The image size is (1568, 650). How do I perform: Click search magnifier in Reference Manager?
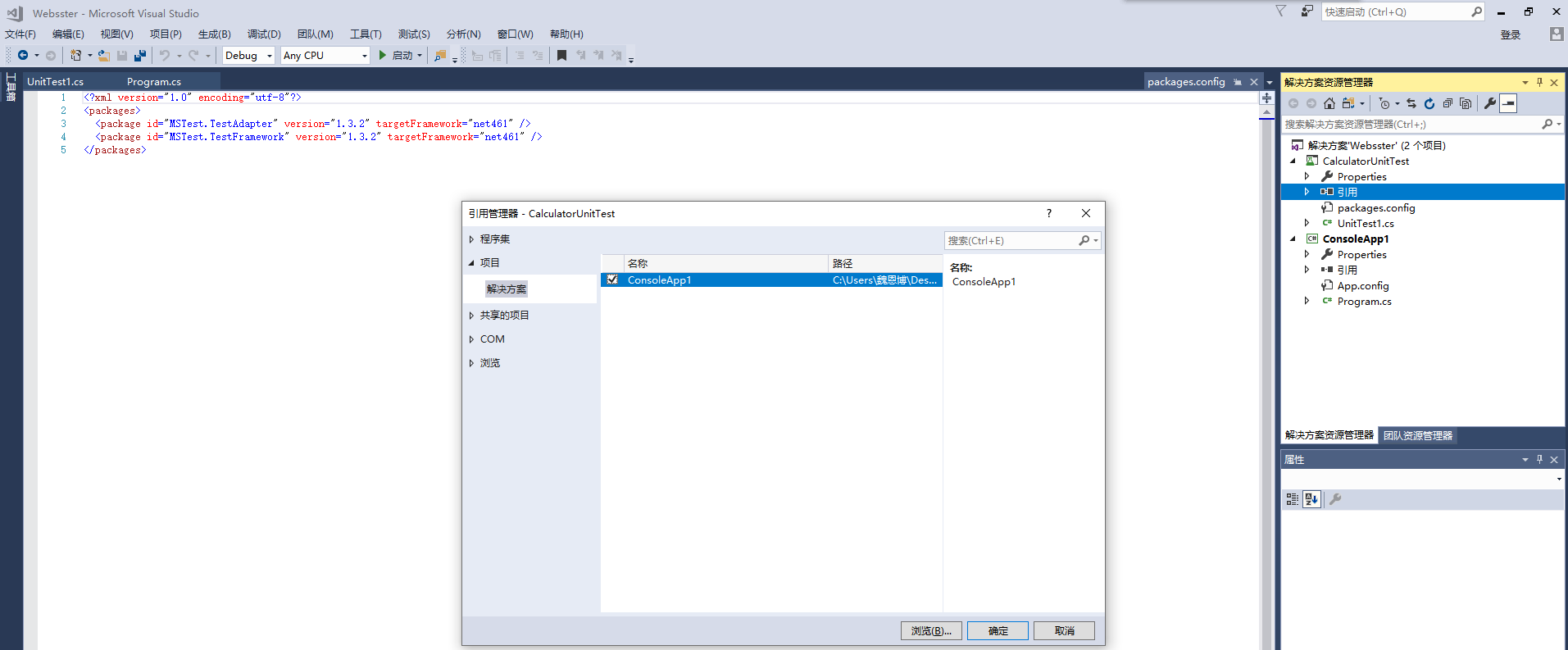tap(1084, 240)
